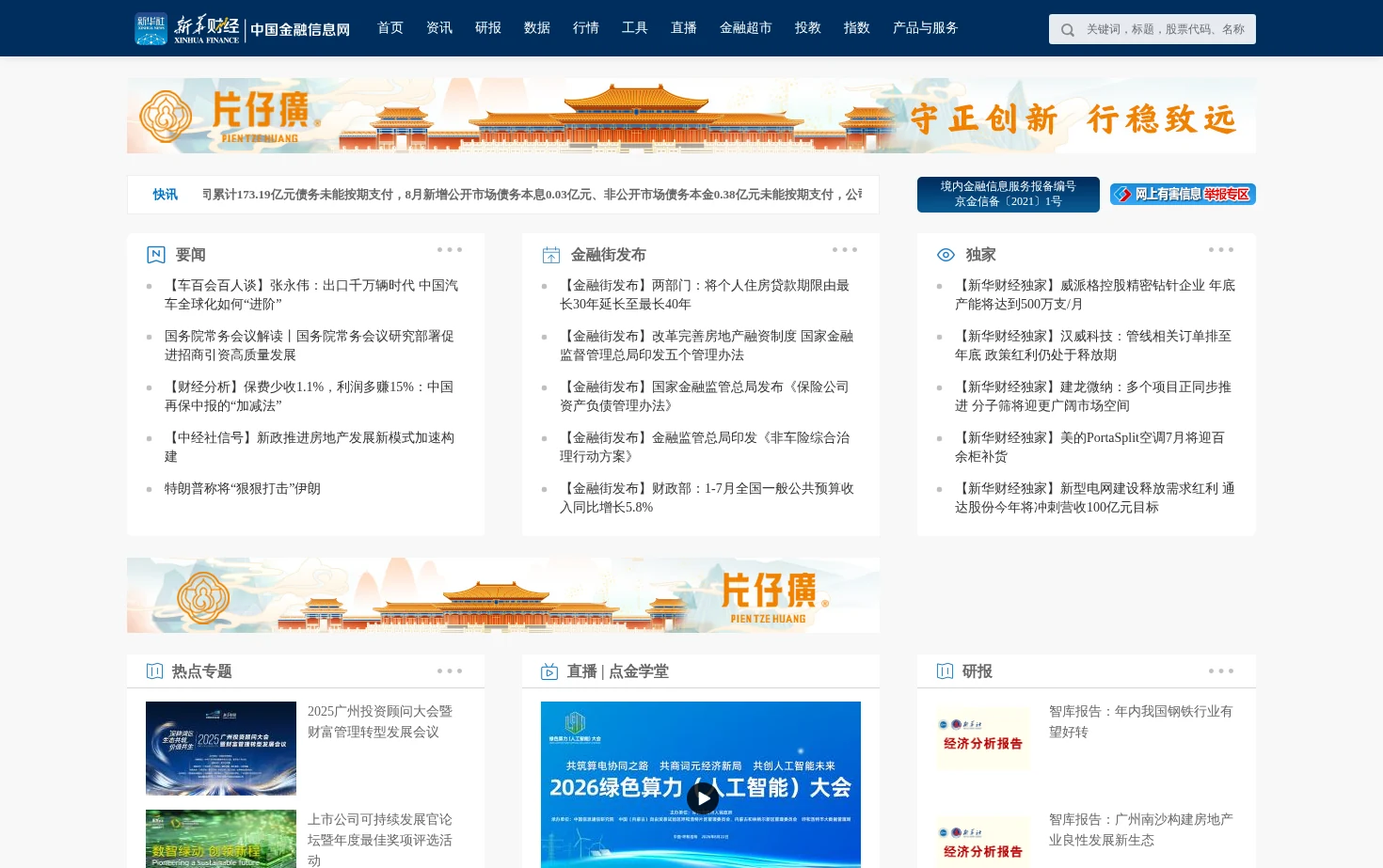Click the 独家 eye icon

click(x=946, y=255)
